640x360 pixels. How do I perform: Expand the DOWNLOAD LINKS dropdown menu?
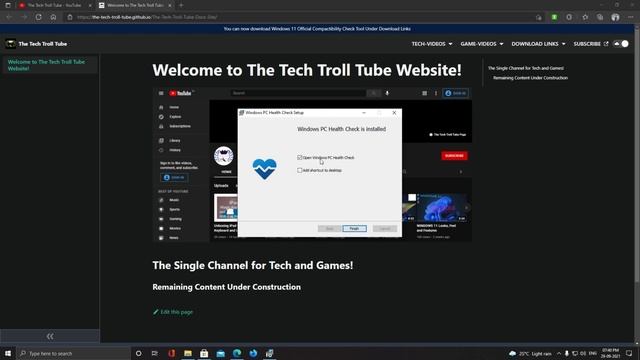pyautogui.click(x=538, y=44)
